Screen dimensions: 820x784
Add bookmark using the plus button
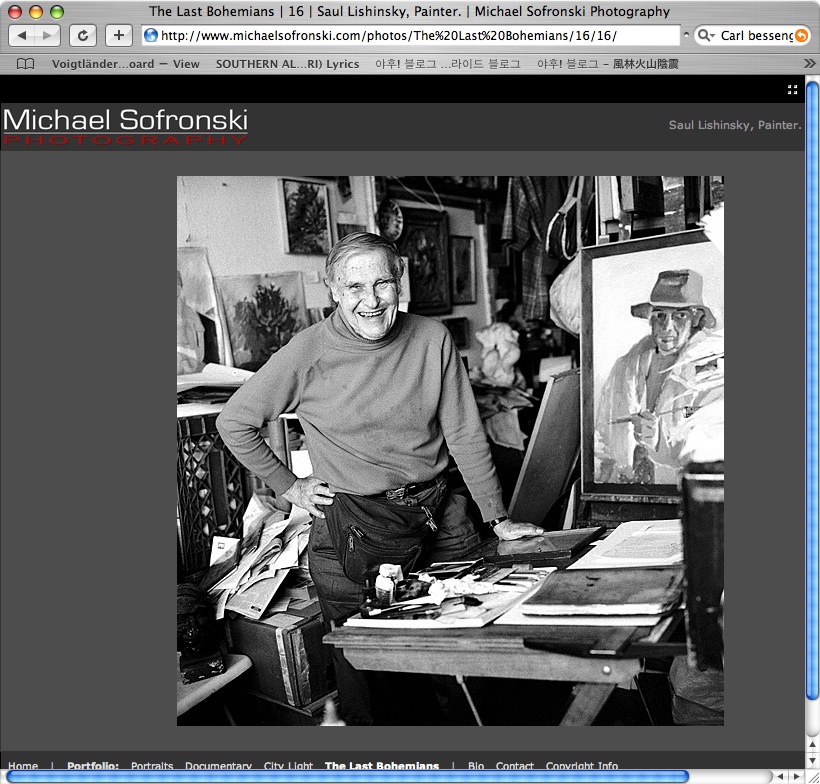pos(118,36)
